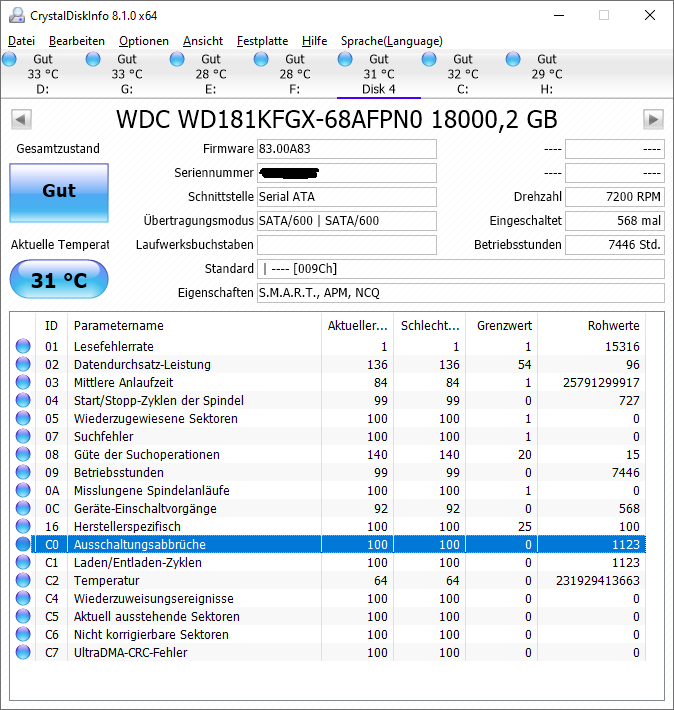Click status orb of Ausschaltungsabbrüche row
The image size is (674, 710).
23,544
